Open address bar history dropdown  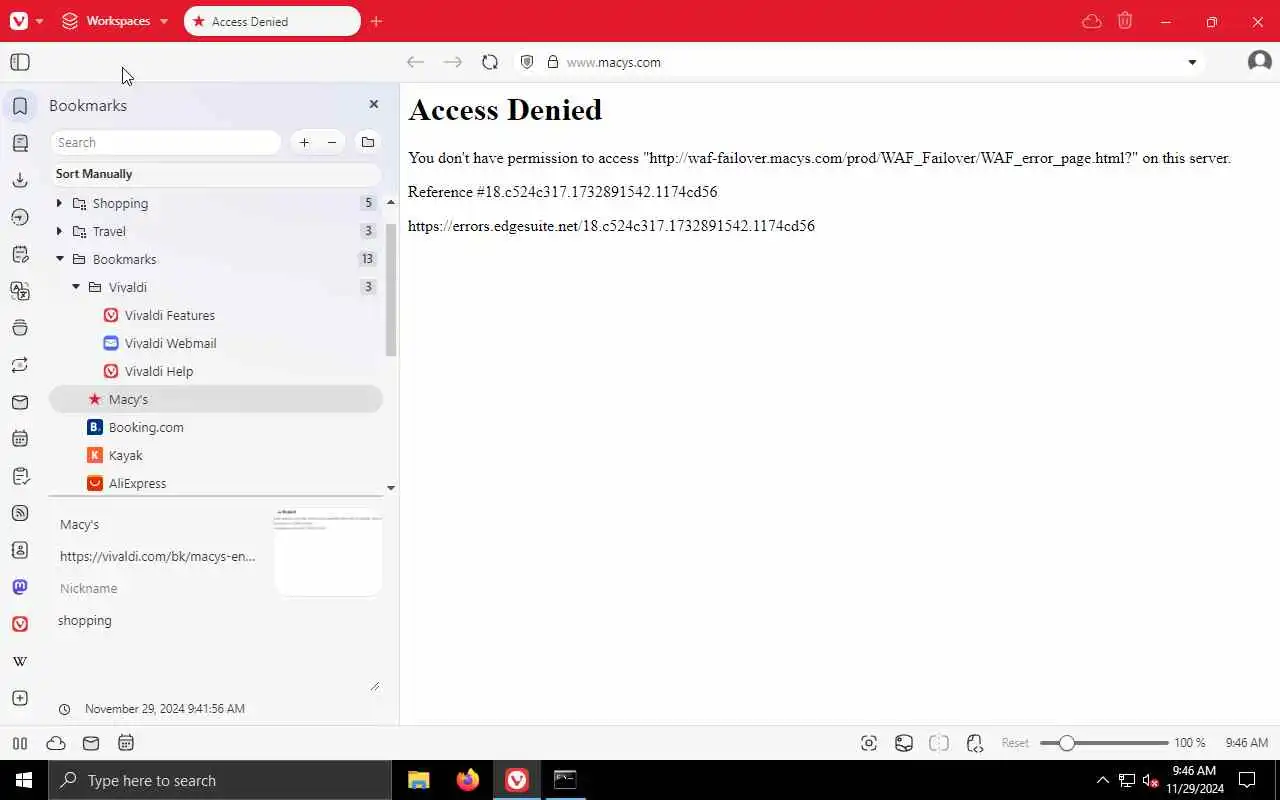[1192, 62]
